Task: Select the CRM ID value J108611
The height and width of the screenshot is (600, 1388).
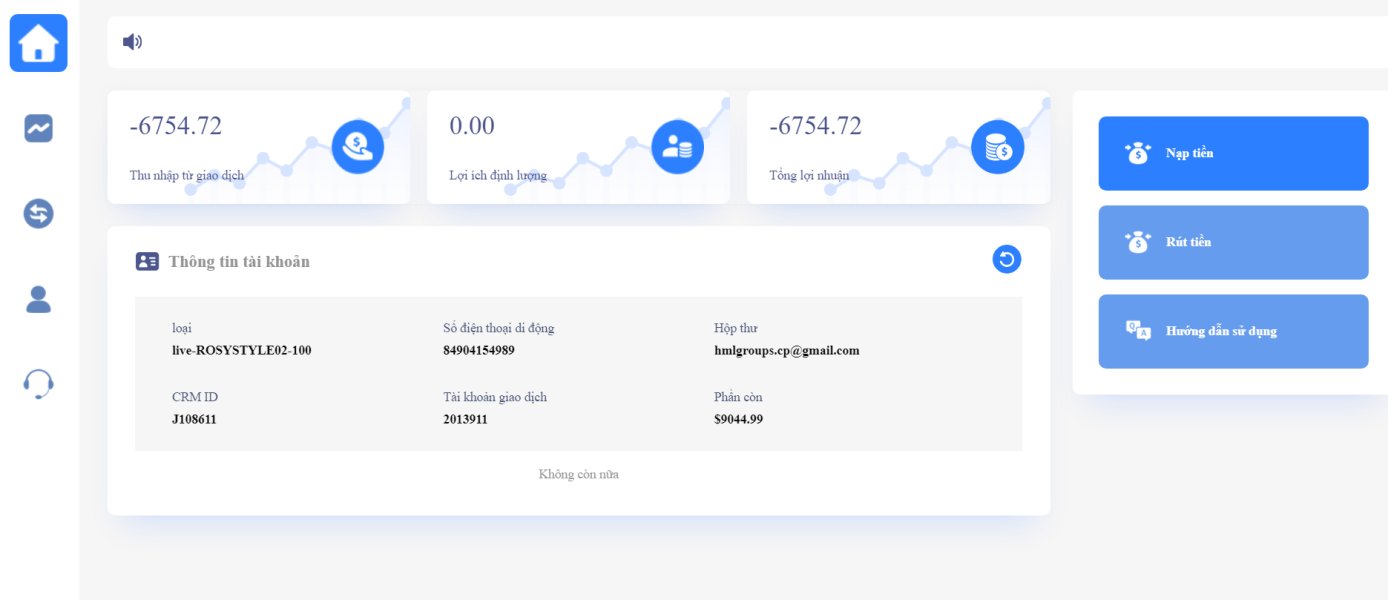Action: [x=194, y=420]
